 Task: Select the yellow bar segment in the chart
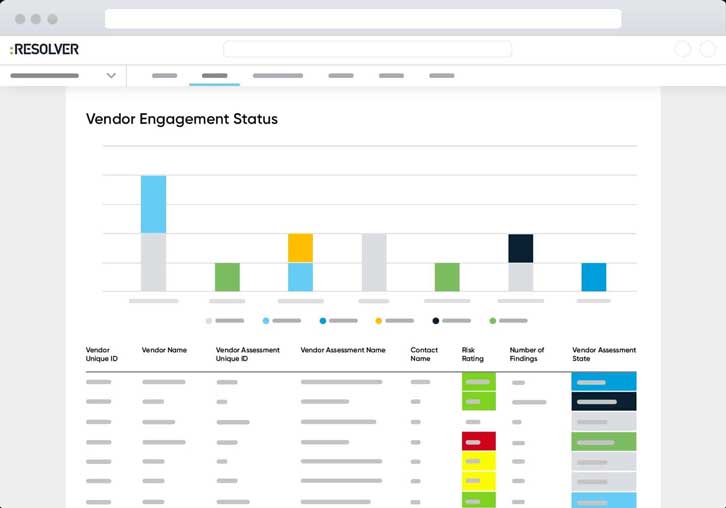[300, 248]
